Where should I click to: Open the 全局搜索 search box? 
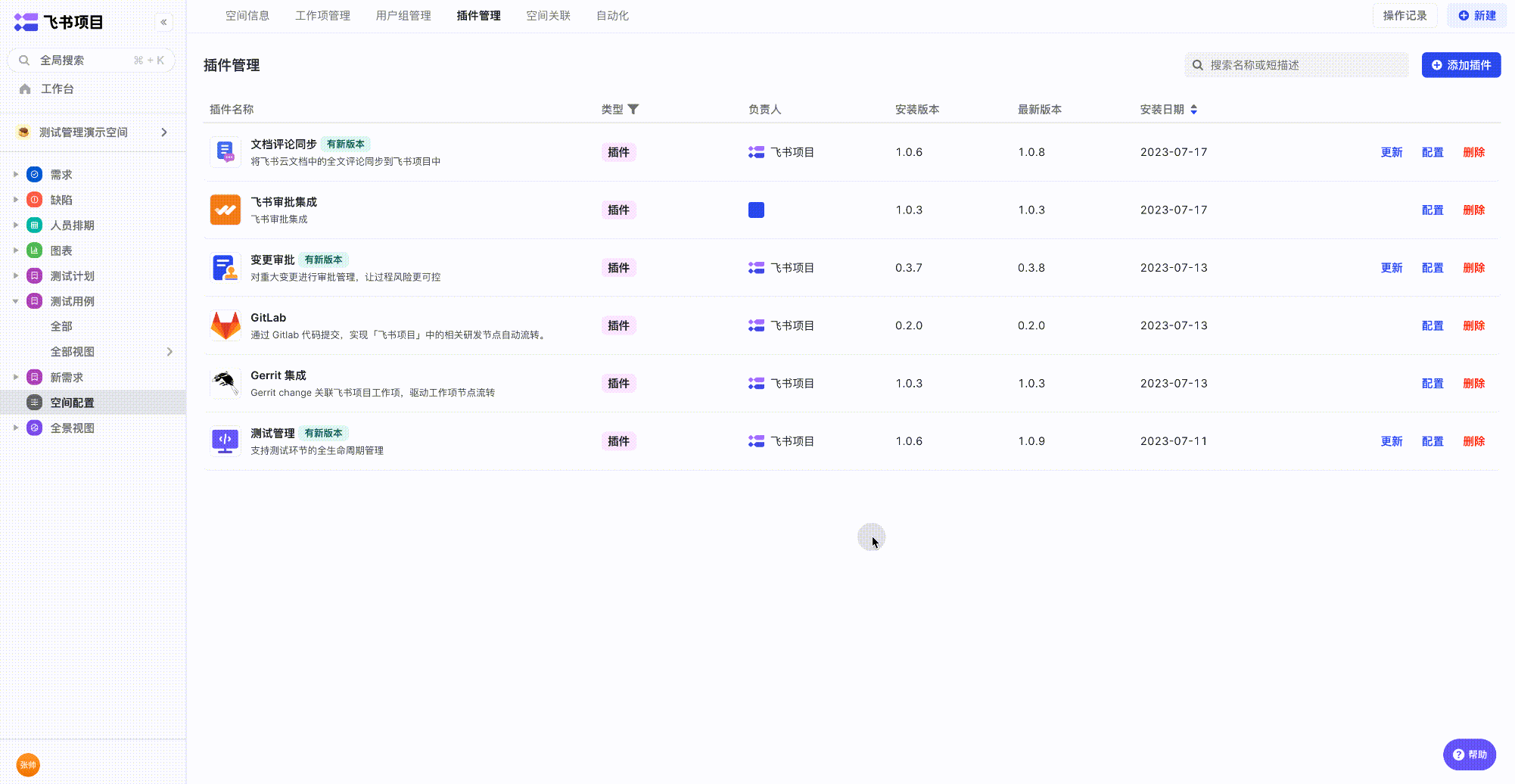(92, 61)
